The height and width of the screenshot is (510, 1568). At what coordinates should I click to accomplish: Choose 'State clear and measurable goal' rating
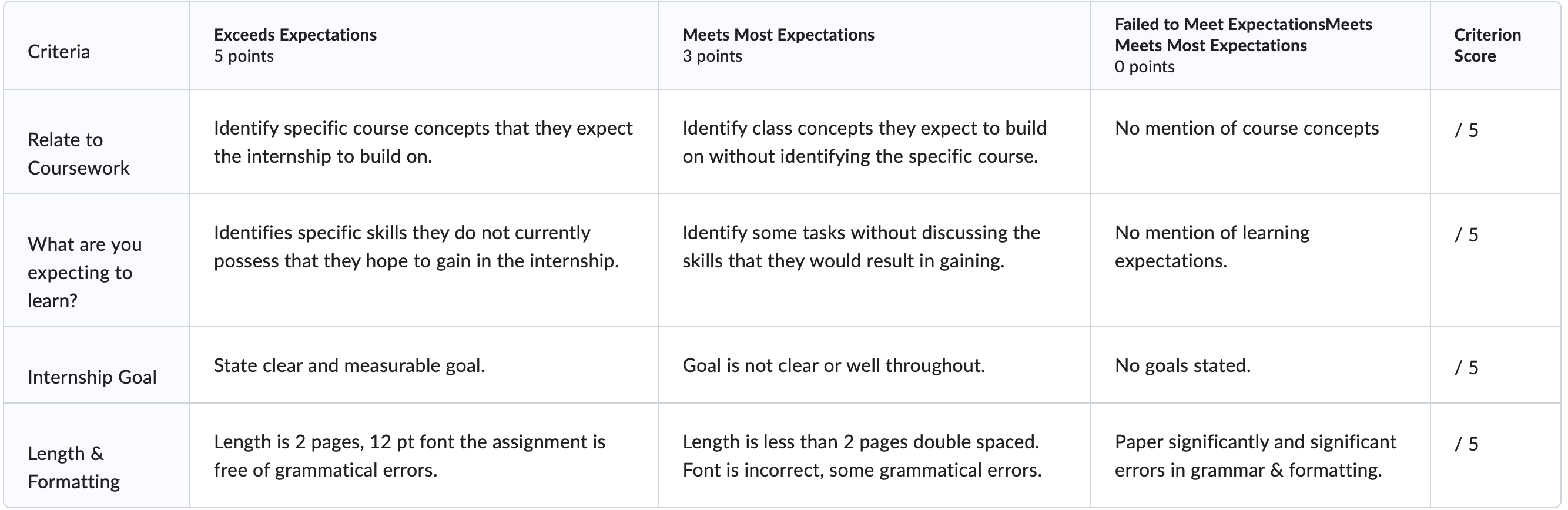(x=424, y=365)
